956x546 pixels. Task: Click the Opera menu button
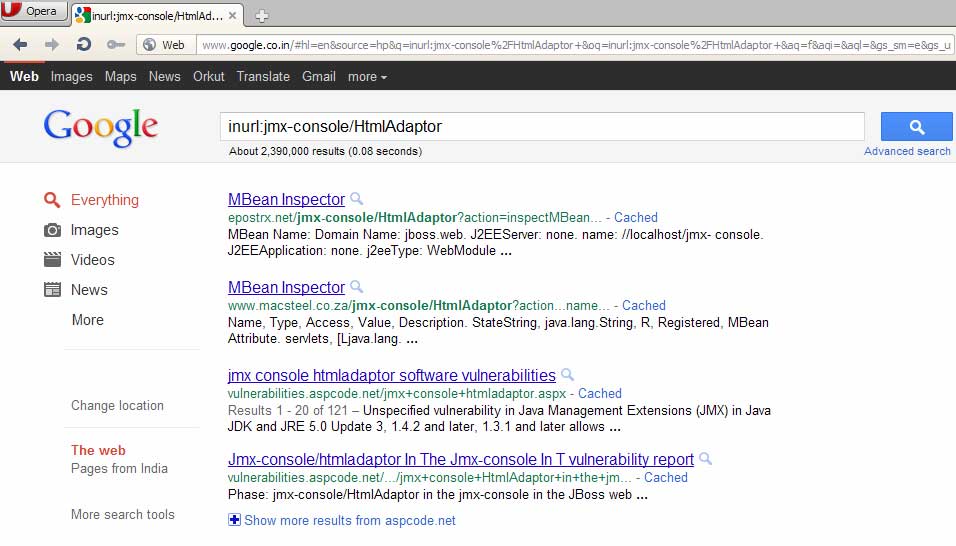tap(34, 11)
